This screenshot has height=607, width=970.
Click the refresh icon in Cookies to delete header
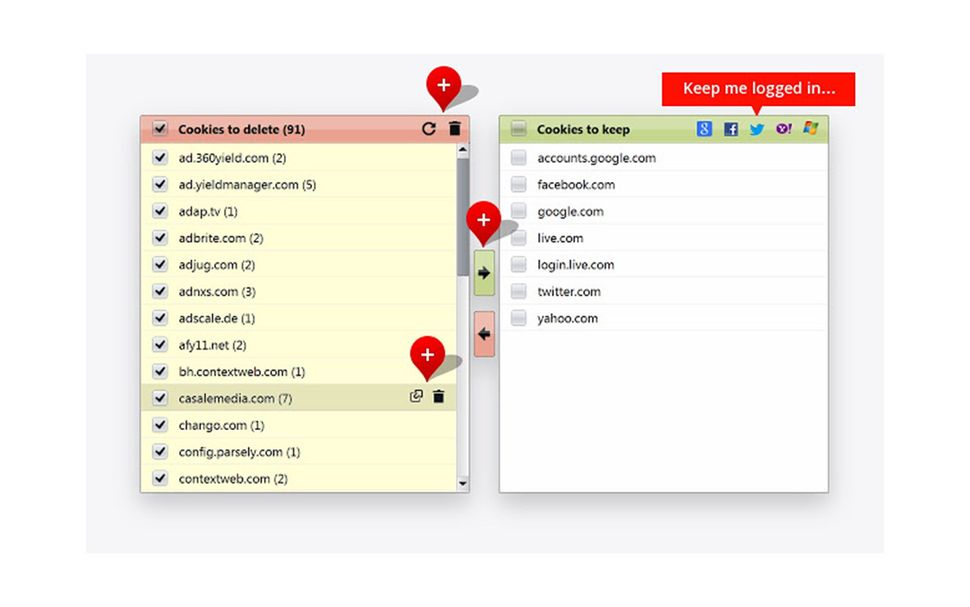(429, 128)
